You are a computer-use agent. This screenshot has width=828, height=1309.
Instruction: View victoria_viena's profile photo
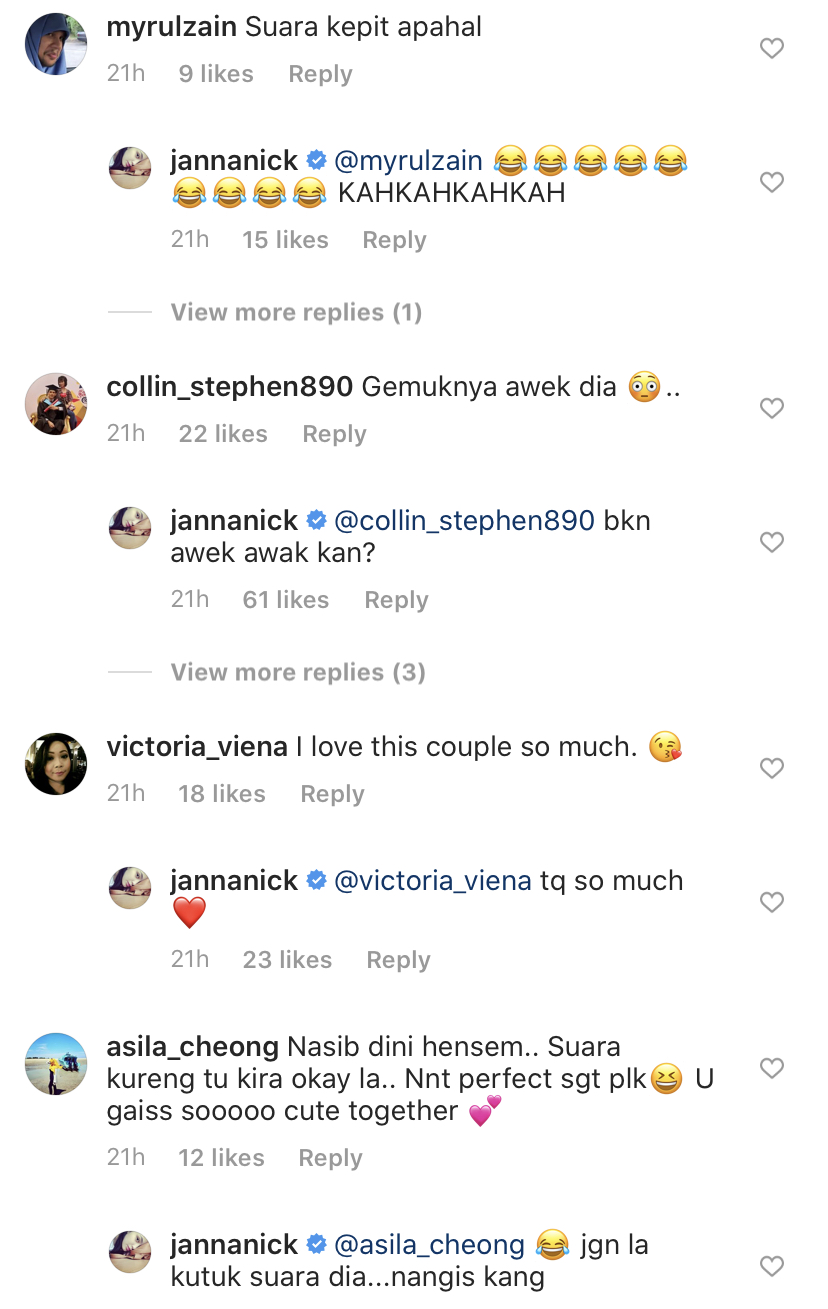[55, 764]
